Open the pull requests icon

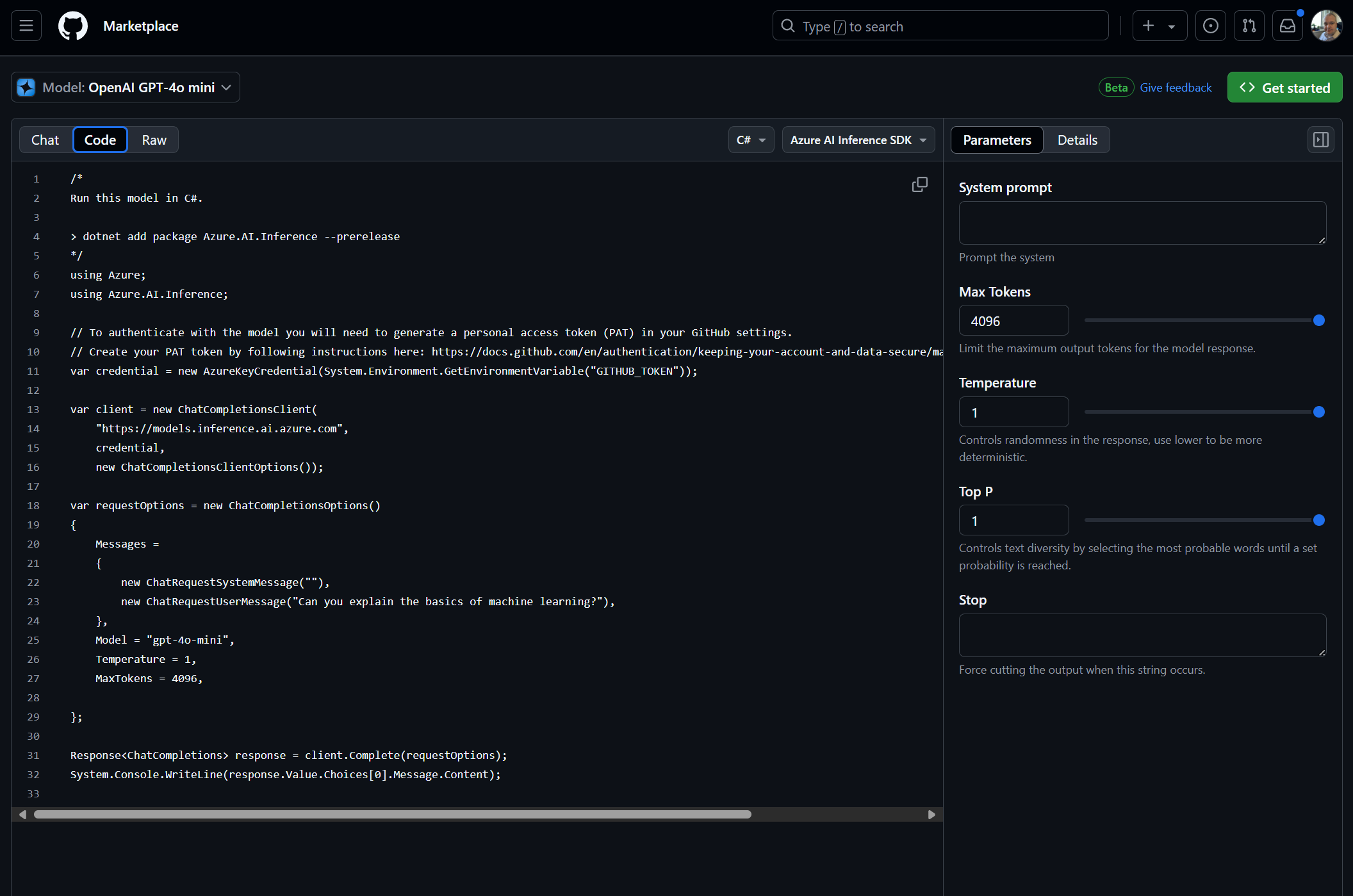pos(1249,26)
